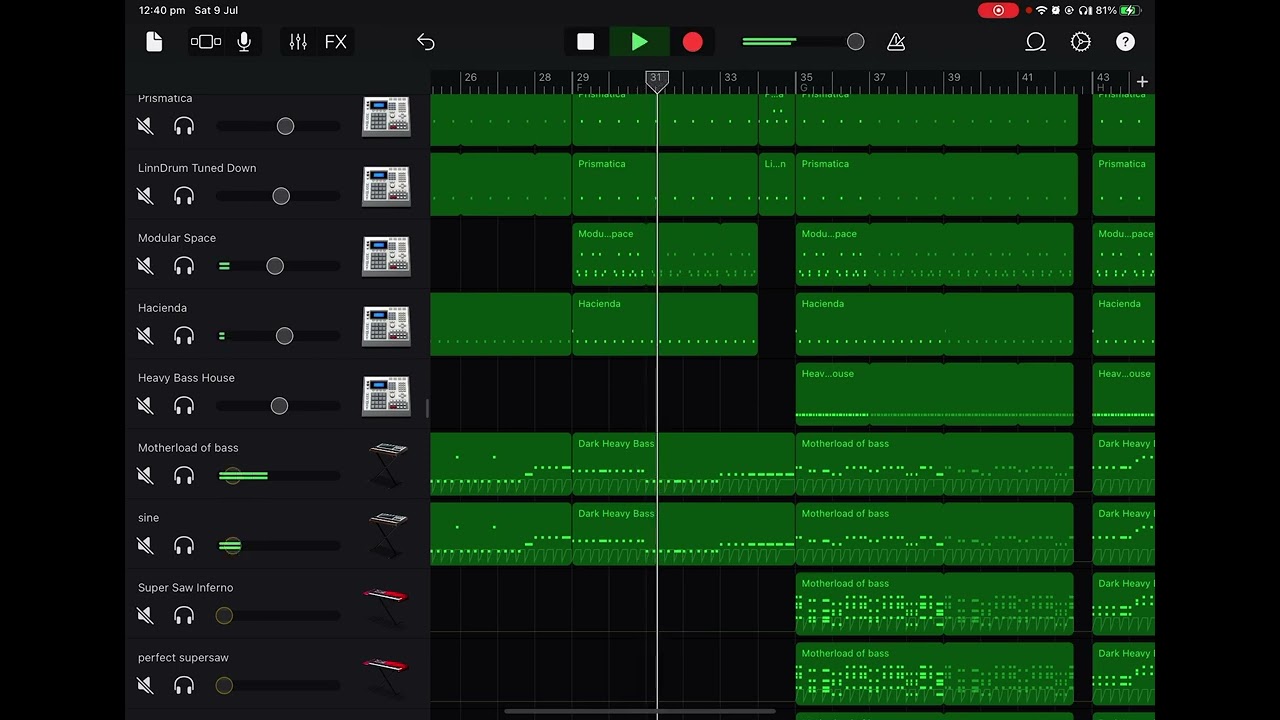Start recording with the red record button
The width and height of the screenshot is (1280, 720).
(693, 42)
